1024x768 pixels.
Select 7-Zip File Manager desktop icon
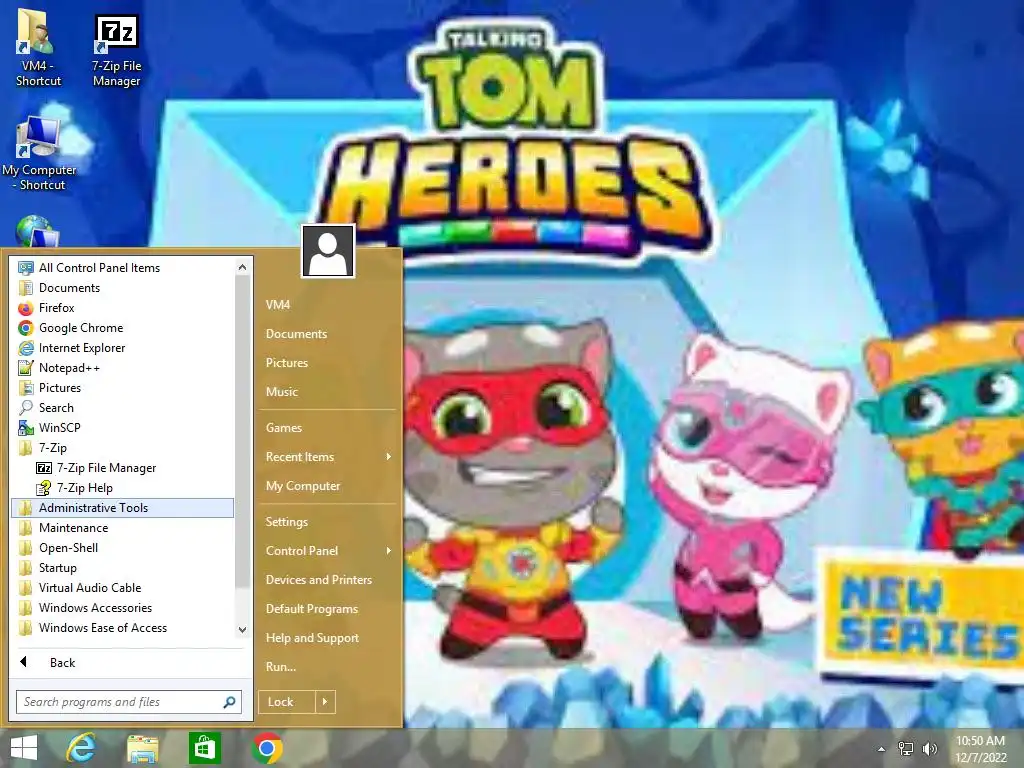point(116,51)
